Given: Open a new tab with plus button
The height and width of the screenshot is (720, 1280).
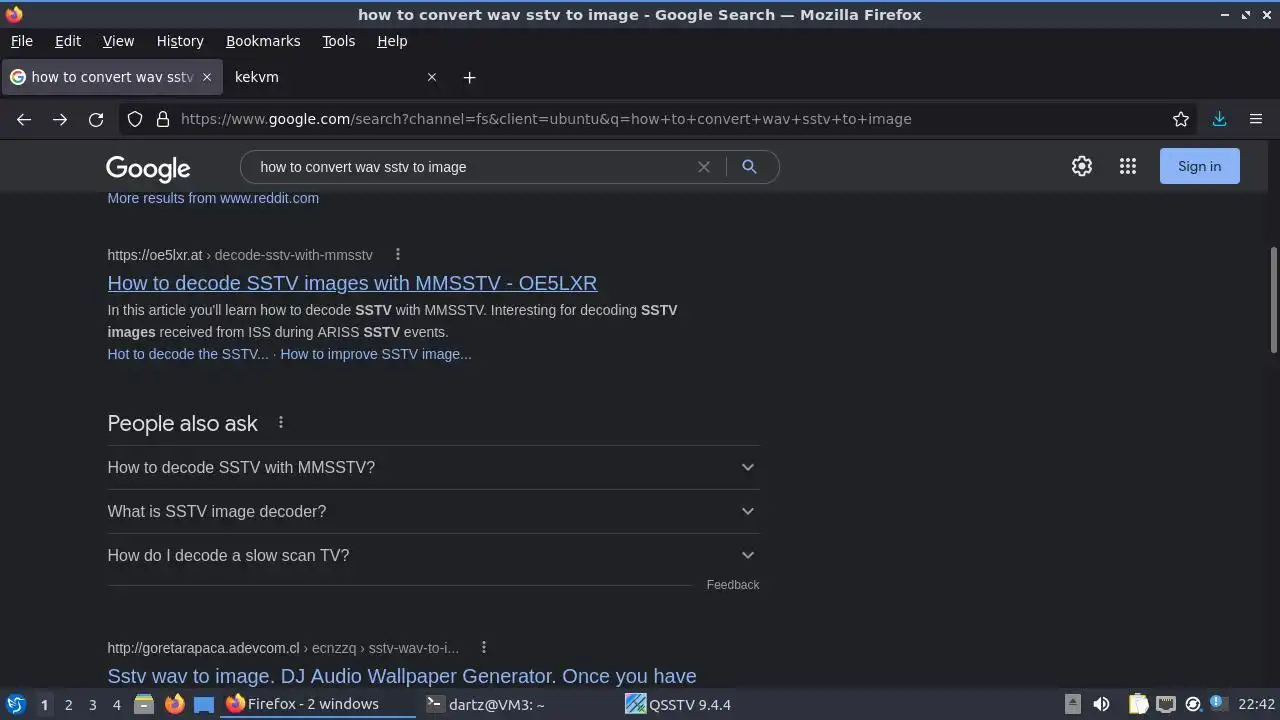Looking at the screenshot, I should tap(469, 77).
